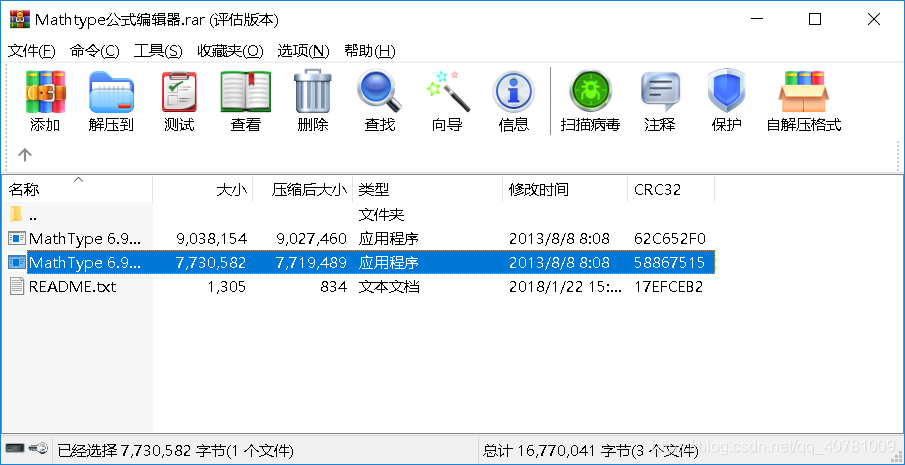This screenshot has width=905, height=465.
Task: Click the status text 已经选择 7,730,582 字节
Action: tap(175, 450)
